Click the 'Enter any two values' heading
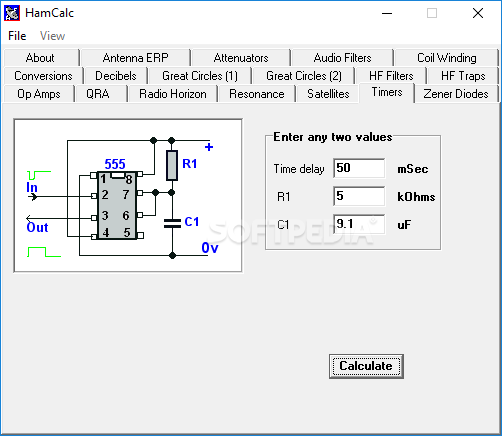The image size is (502, 436). 332,137
